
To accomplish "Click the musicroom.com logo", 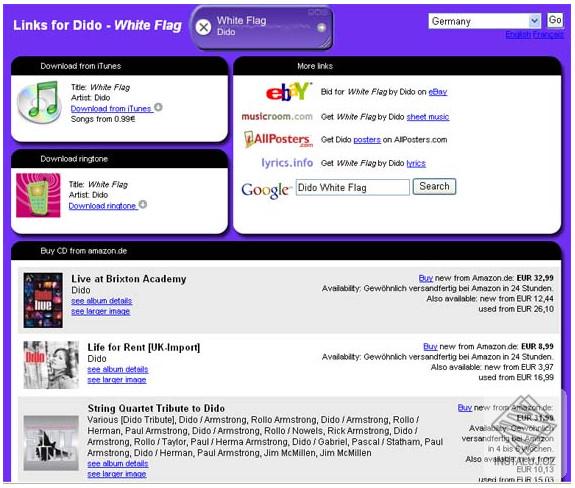I will tap(277, 117).
